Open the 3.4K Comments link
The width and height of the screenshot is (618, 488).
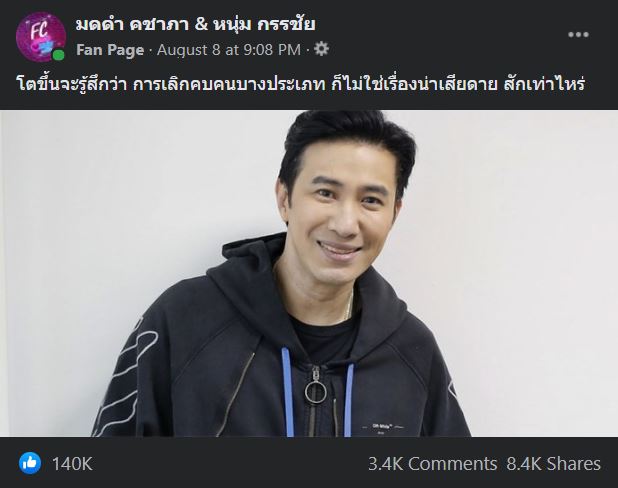tap(432, 464)
